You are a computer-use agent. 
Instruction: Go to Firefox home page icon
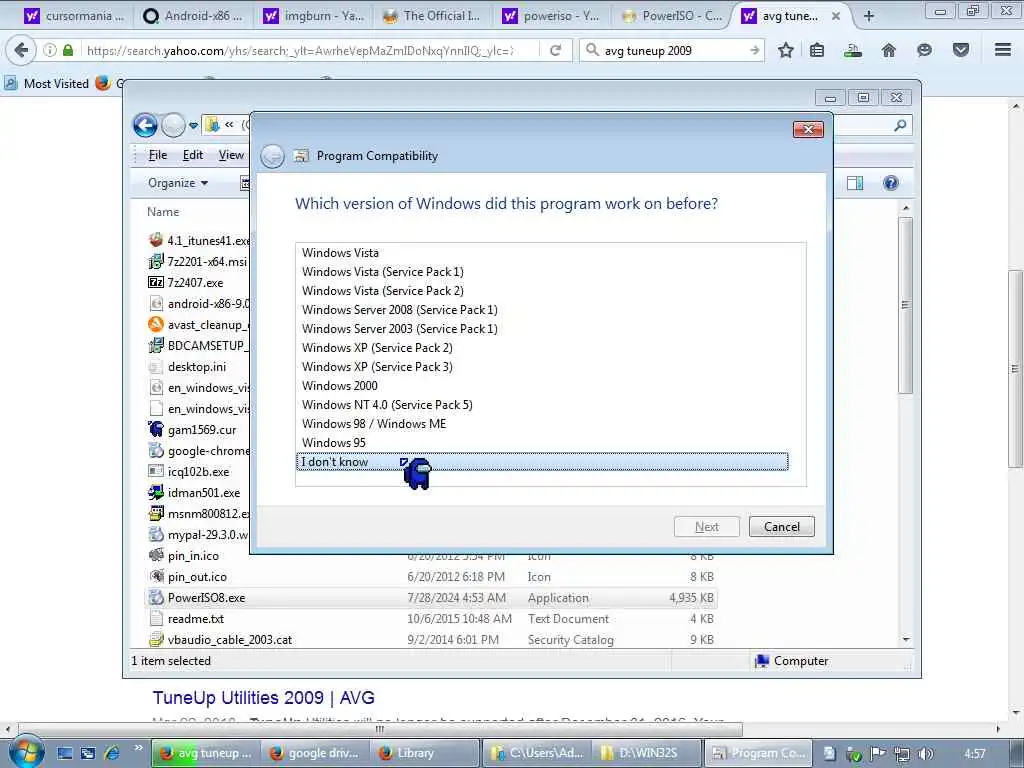pyautogui.click(x=888, y=50)
